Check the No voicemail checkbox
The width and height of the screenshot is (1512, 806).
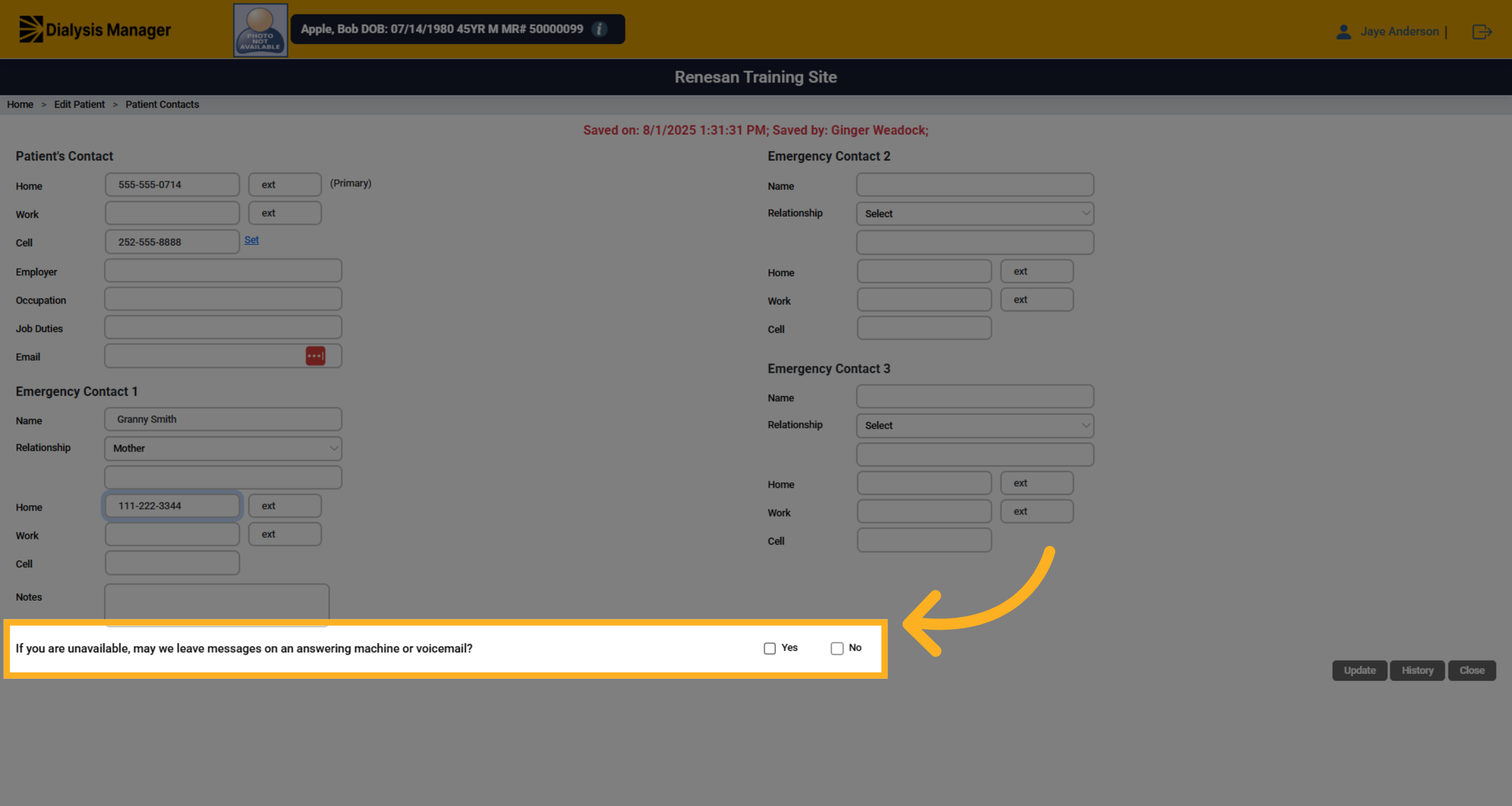pyautogui.click(x=837, y=648)
